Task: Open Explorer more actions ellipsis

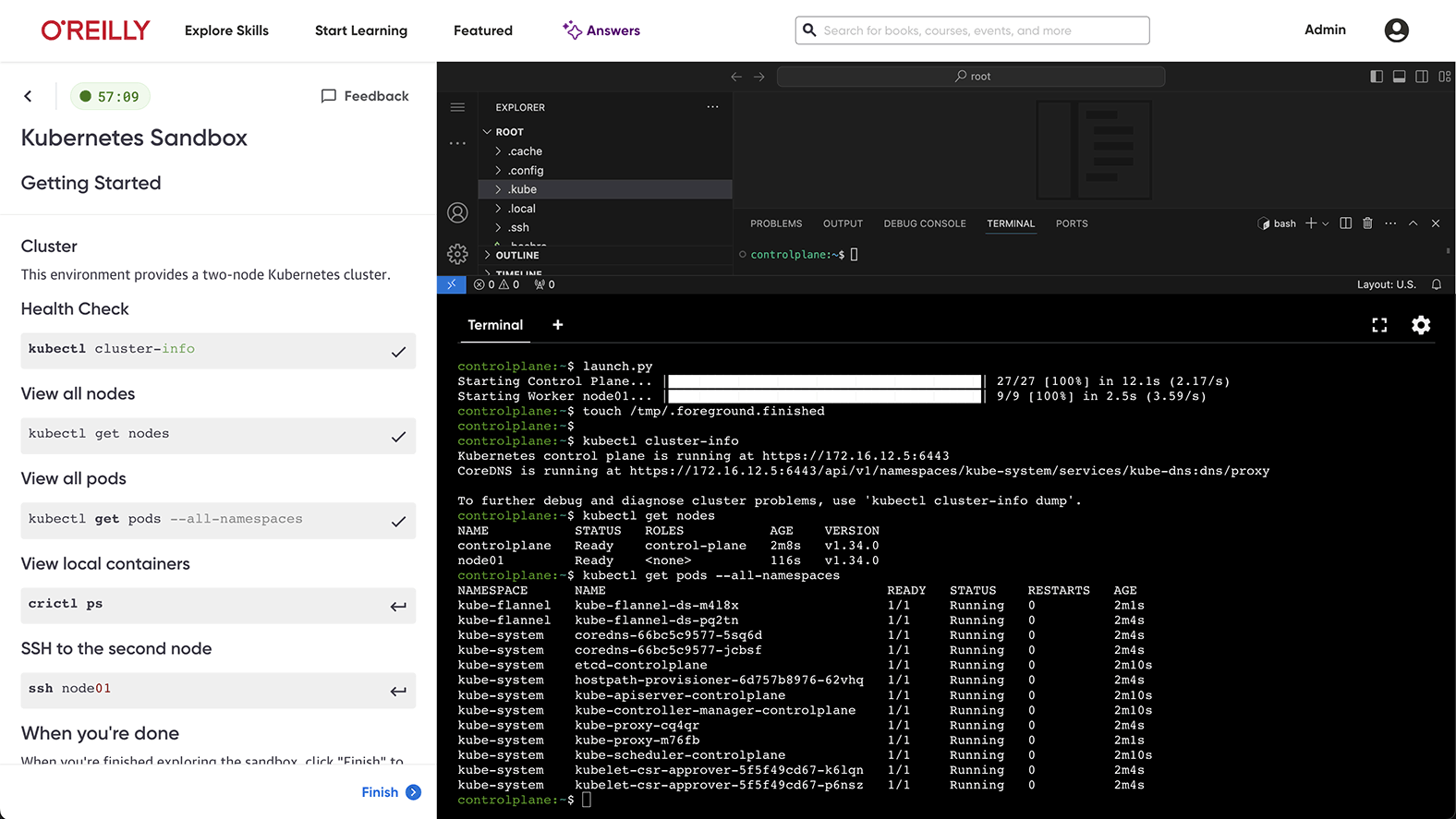Action: [x=712, y=107]
